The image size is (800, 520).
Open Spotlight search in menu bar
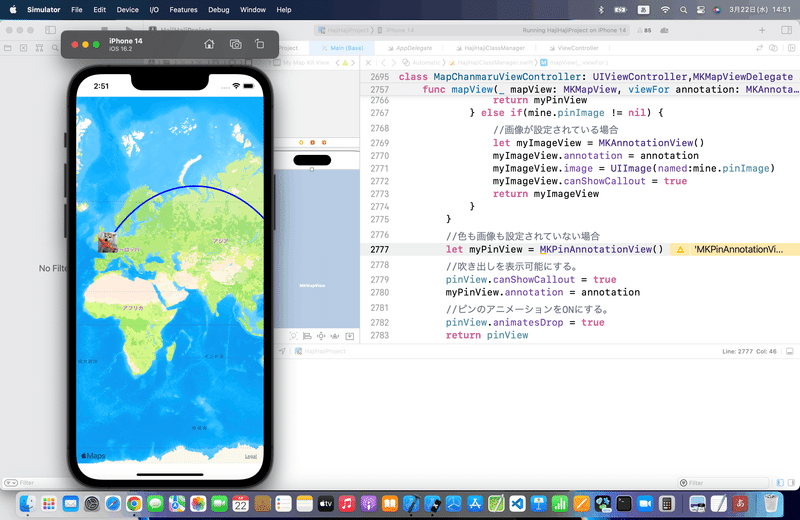(683, 10)
